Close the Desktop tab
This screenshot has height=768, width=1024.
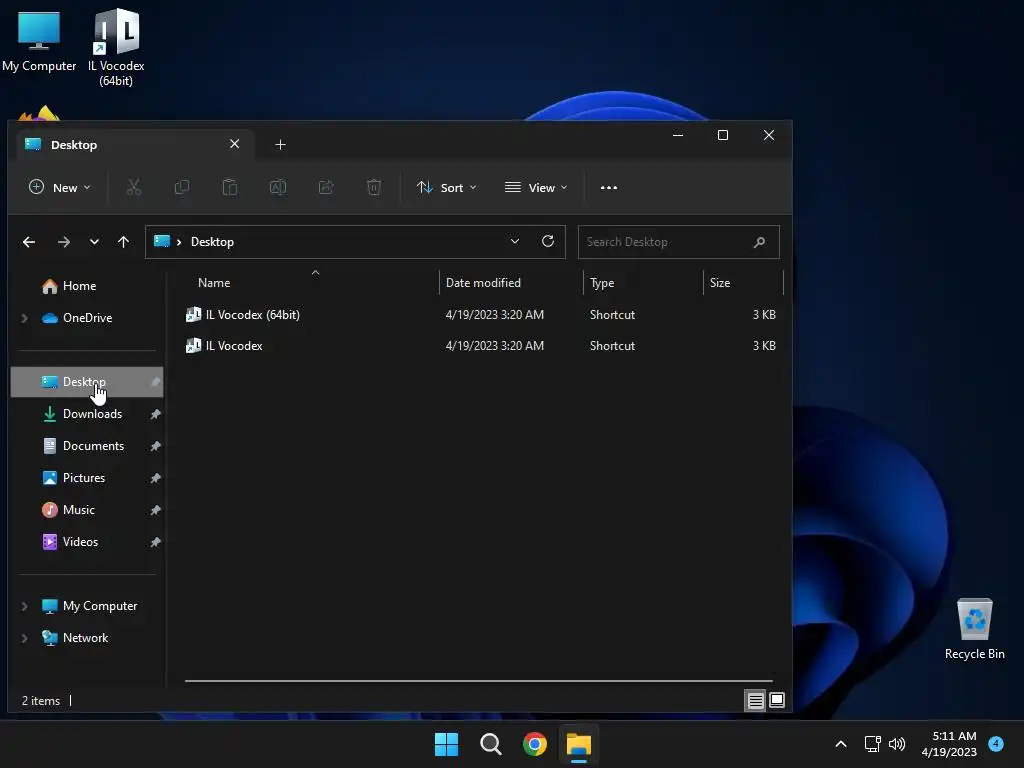(x=234, y=144)
